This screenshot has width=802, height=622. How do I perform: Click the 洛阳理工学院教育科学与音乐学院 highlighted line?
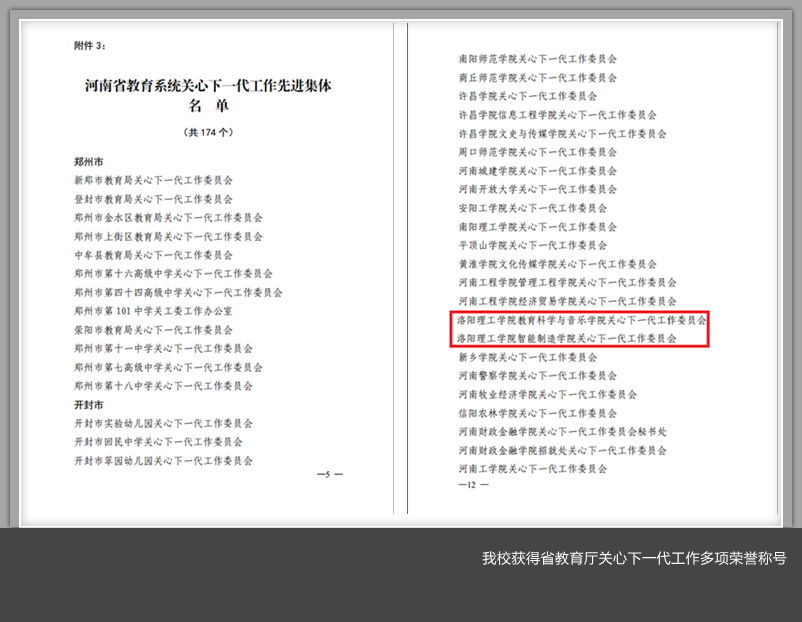pyautogui.click(x=581, y=320)
